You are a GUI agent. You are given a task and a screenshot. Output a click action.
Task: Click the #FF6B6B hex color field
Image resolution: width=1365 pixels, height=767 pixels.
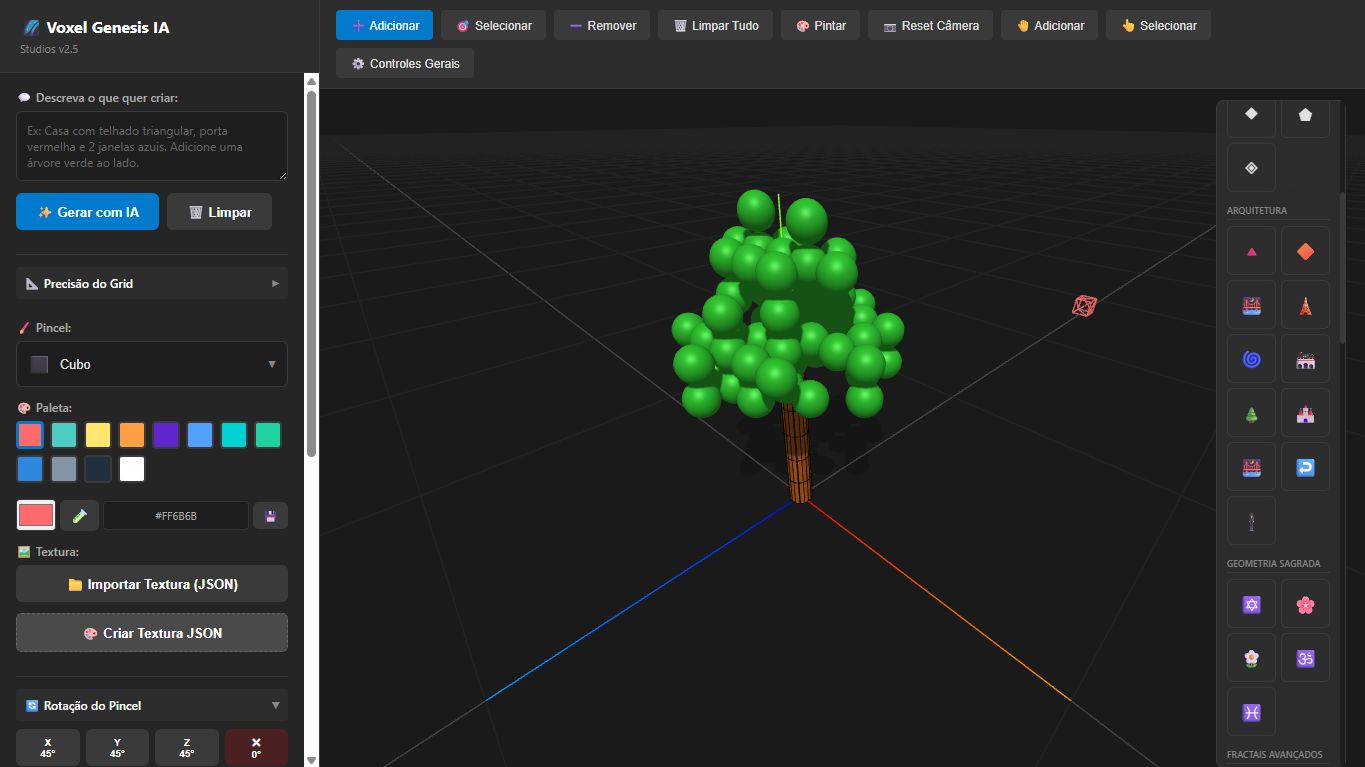pos(176,516)
